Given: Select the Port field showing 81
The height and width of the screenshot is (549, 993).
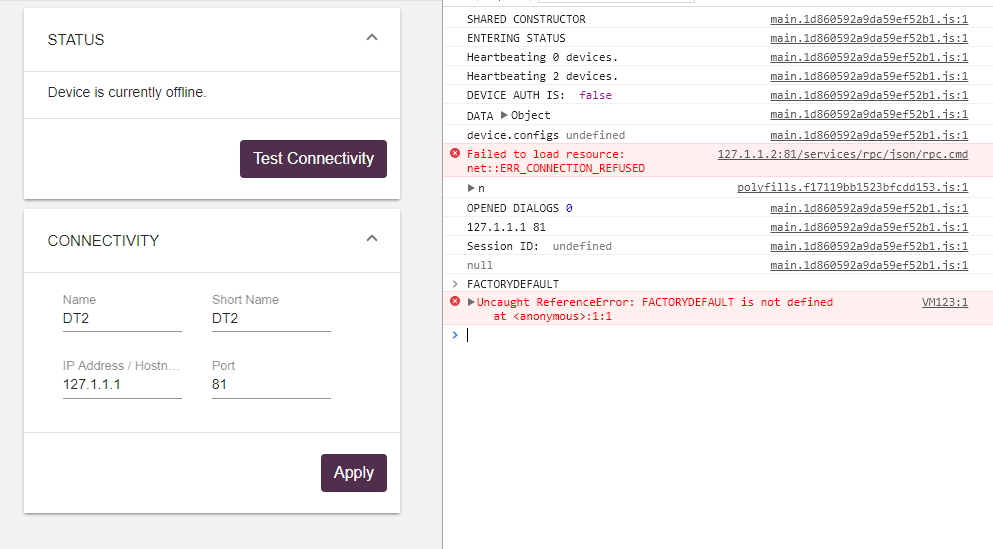Looking at the screenshot, I should pyautogui.click(x=270, y=384).
